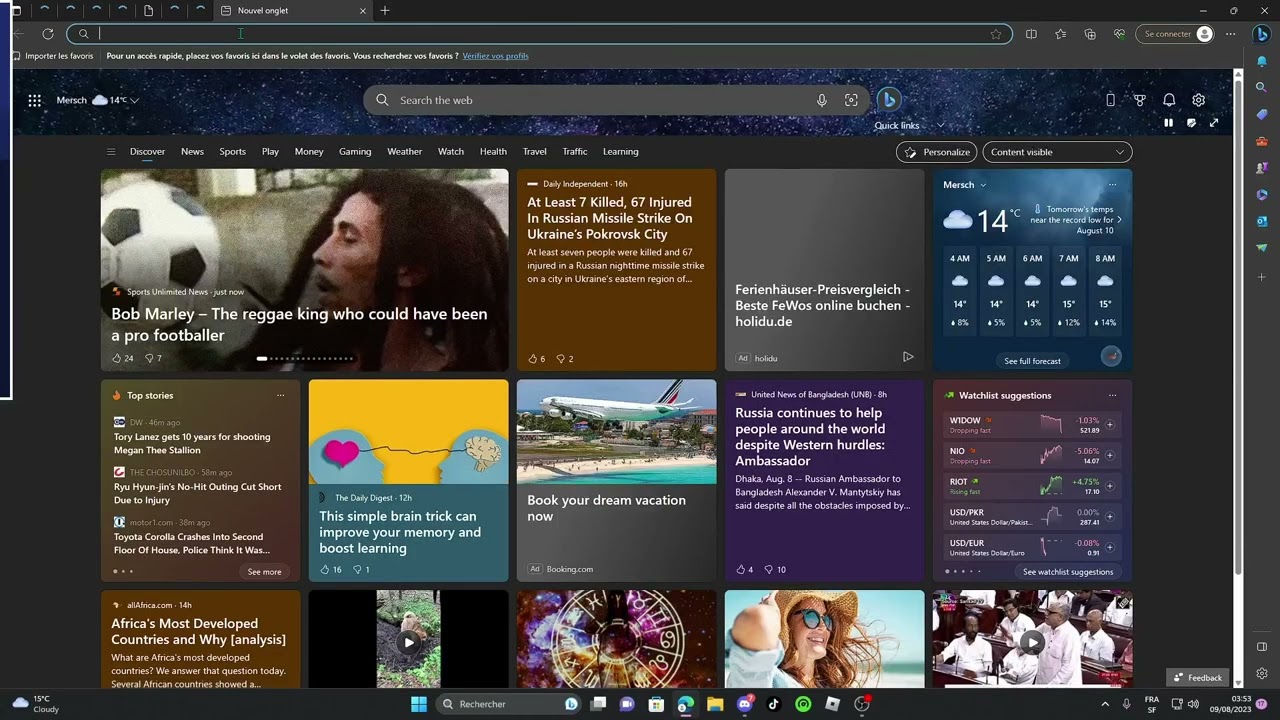Open the Bing chat icon beside the search box
1280x720 pixels.
pyautogui.click(x=888, y=100)
